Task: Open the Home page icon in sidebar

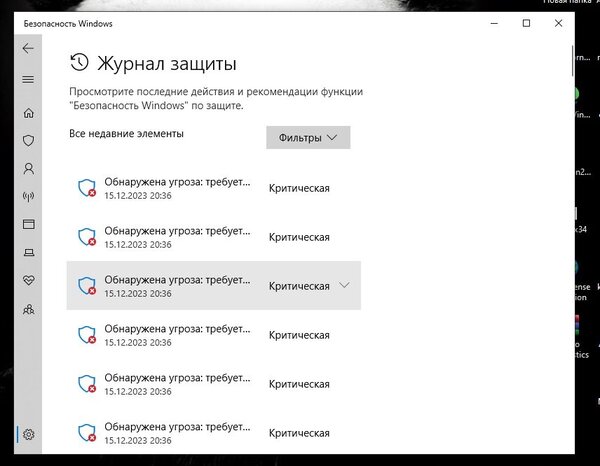Action: [x=29, y=113]
